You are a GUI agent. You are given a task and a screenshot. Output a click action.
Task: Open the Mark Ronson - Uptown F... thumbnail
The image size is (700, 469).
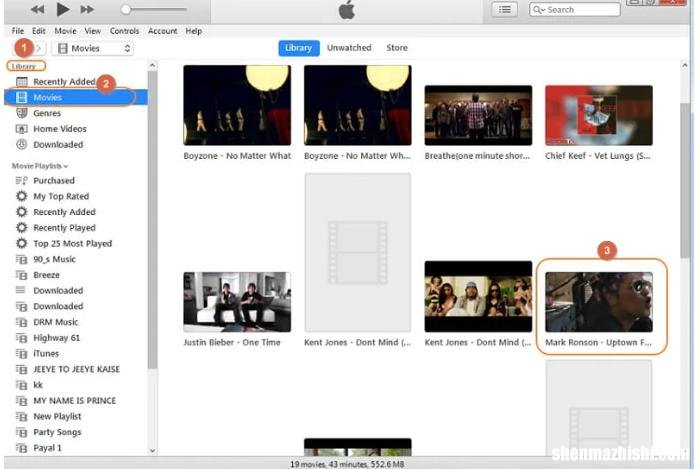point(599,302)
